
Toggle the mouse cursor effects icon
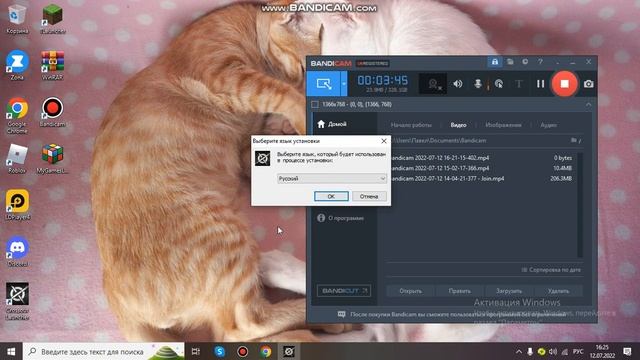point(499,84)
